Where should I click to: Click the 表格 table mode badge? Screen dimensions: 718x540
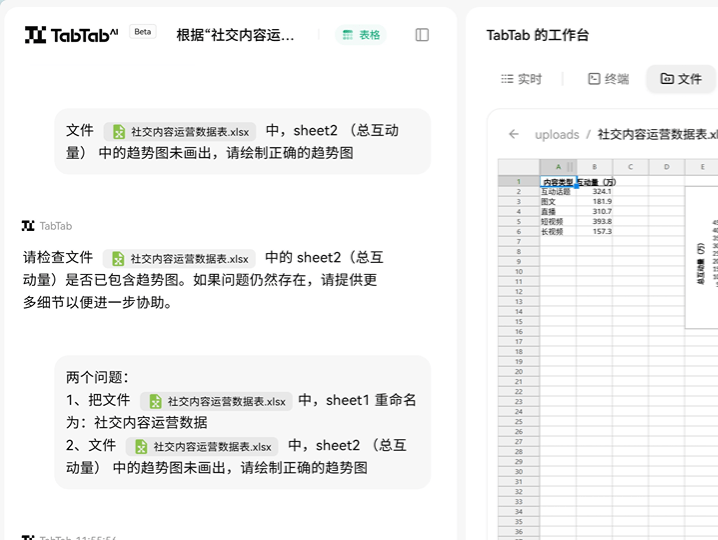click(361, 35)
